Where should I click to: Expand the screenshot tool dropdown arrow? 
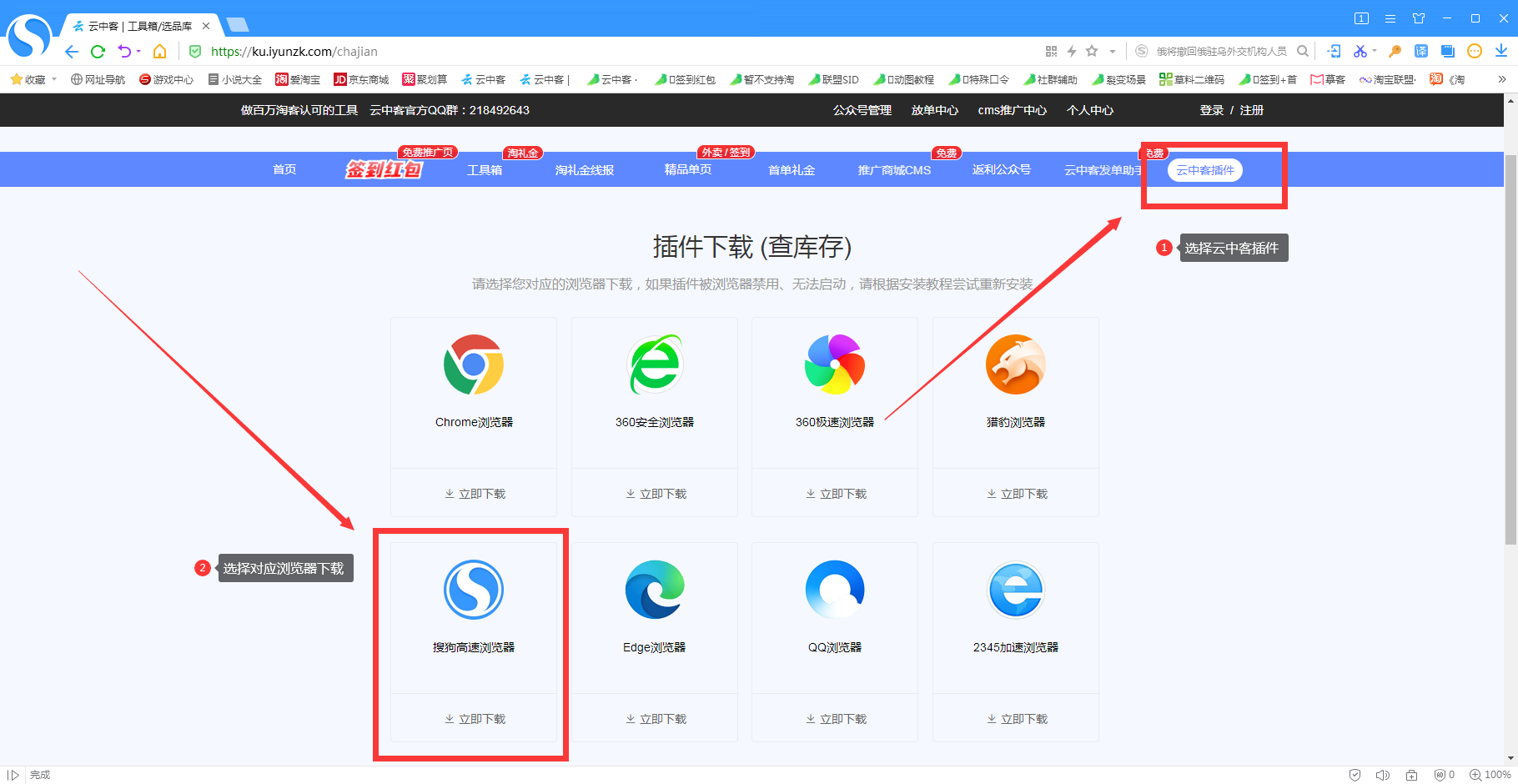click(1375, 51)
